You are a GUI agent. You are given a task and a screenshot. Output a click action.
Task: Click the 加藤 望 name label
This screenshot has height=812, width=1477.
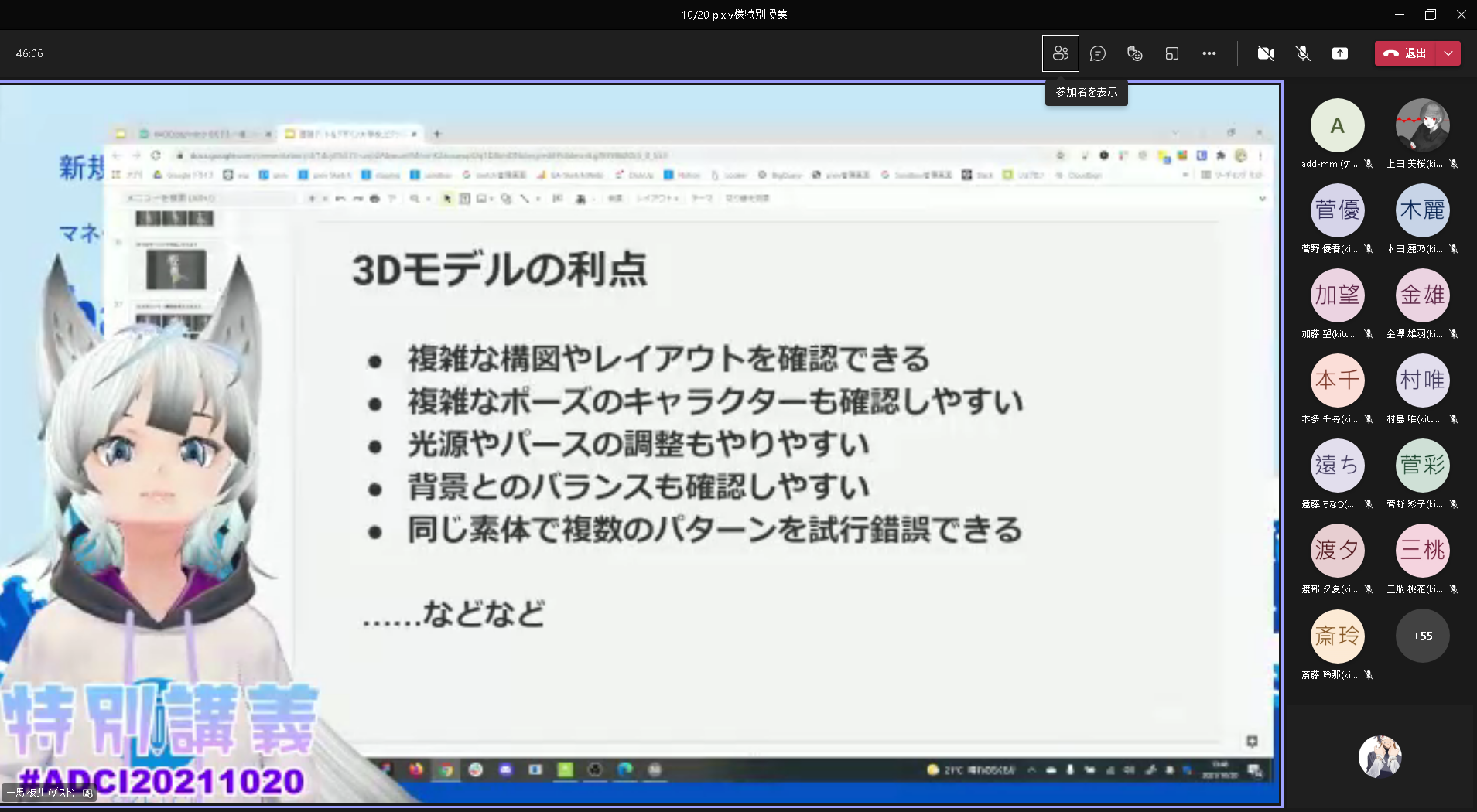point(1329,334)
